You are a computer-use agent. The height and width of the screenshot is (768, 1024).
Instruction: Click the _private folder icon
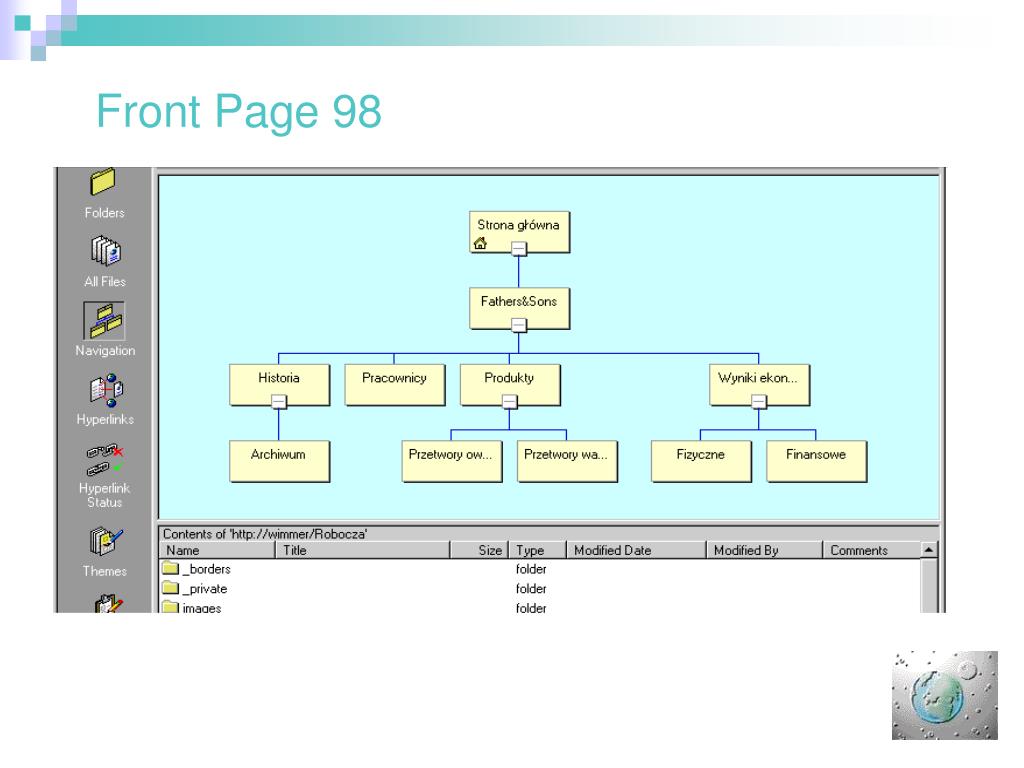click(170, 588)
